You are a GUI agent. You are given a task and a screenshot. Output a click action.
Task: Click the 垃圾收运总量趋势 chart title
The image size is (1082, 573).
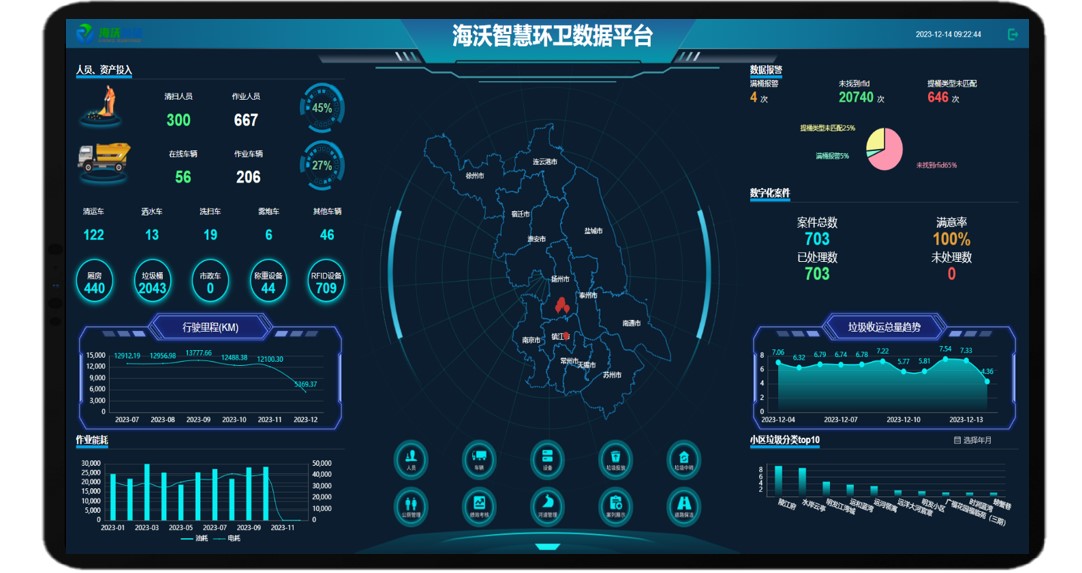(x=884, y=327)
